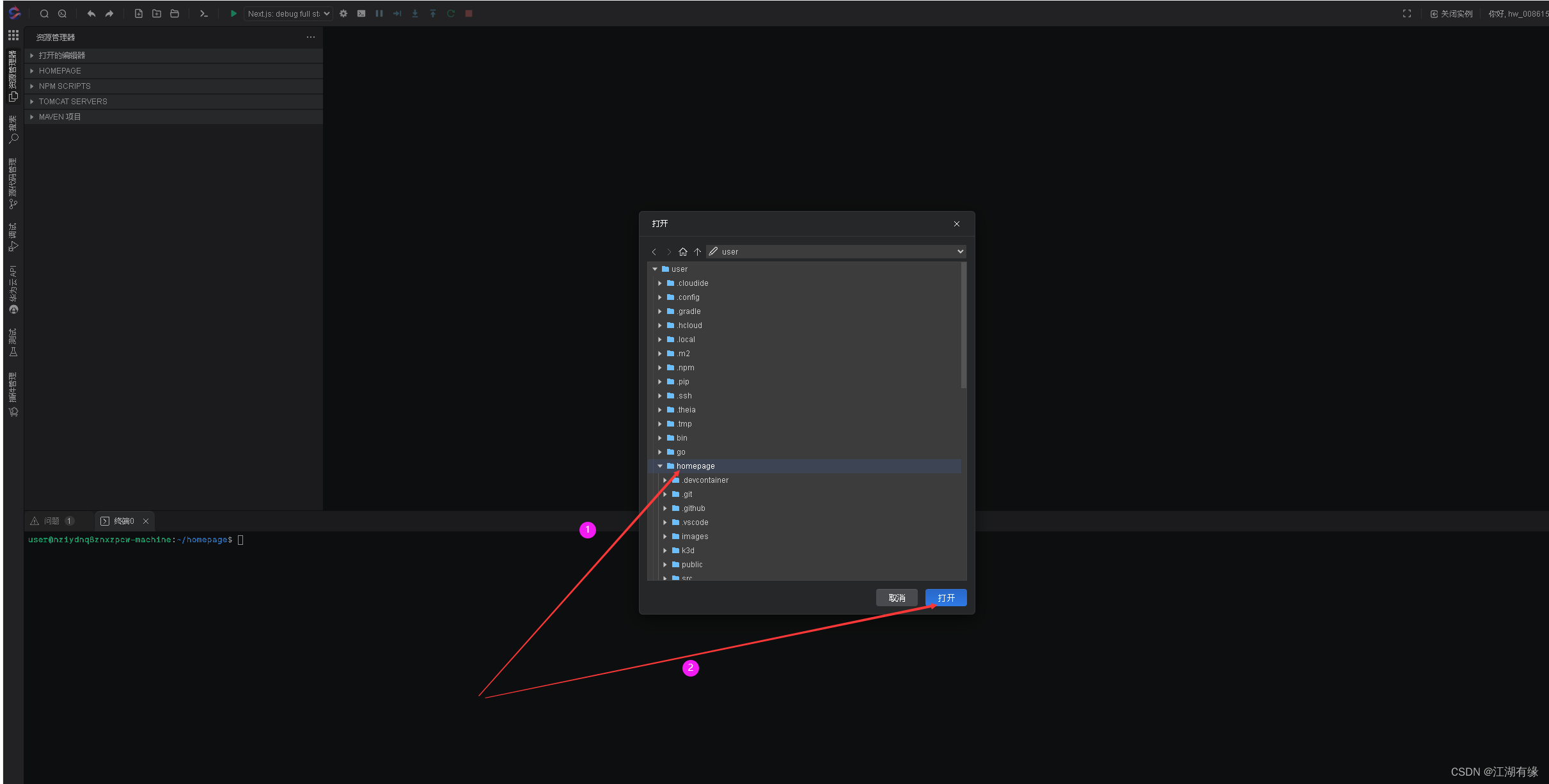The height and width of the screenshot is (784, 1549).
Task: Click the undo arrow icon
Action: point(91,13)
